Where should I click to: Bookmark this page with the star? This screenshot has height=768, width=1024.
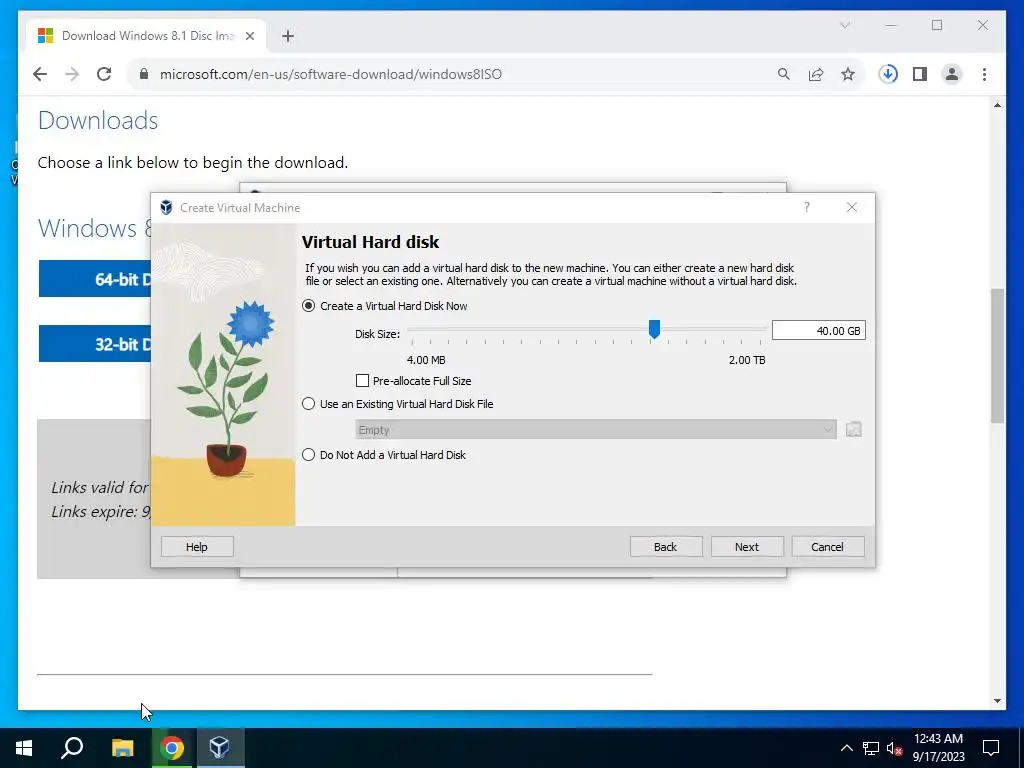848,74
